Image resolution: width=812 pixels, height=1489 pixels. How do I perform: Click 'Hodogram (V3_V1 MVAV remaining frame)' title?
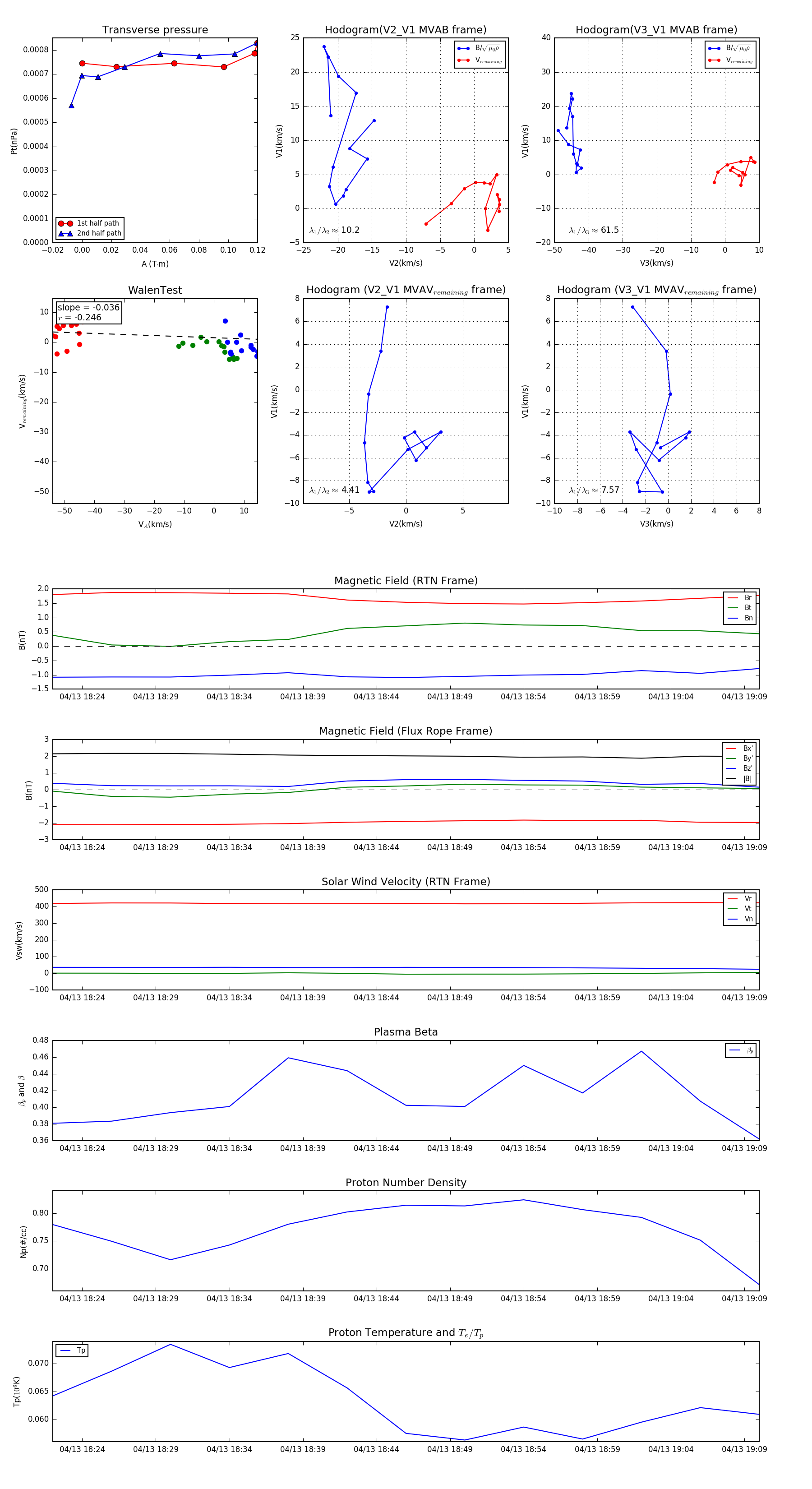(x=656, y=290)
